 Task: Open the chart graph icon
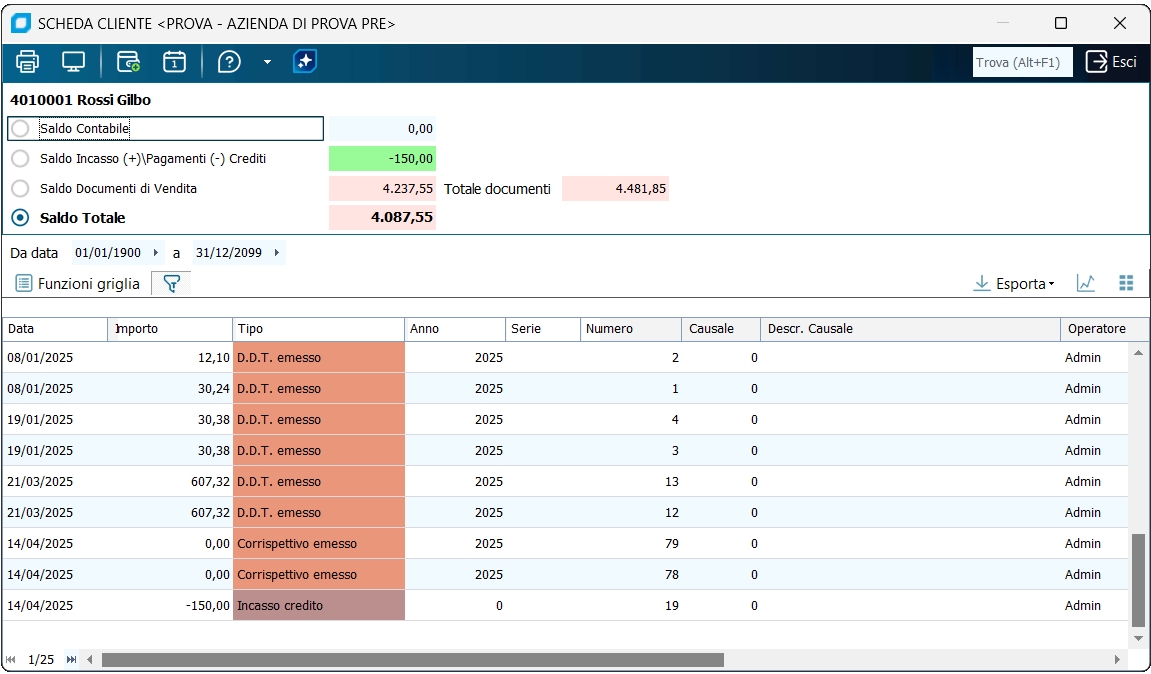(x=1086, y=284)
